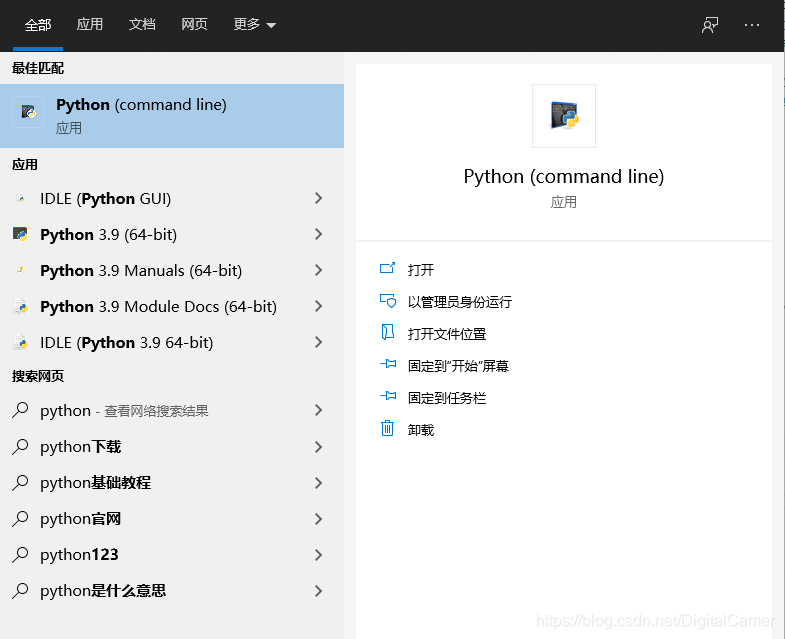
Task: Expand arrow for IDLE (Python GUI)
Action: [318, 198]
